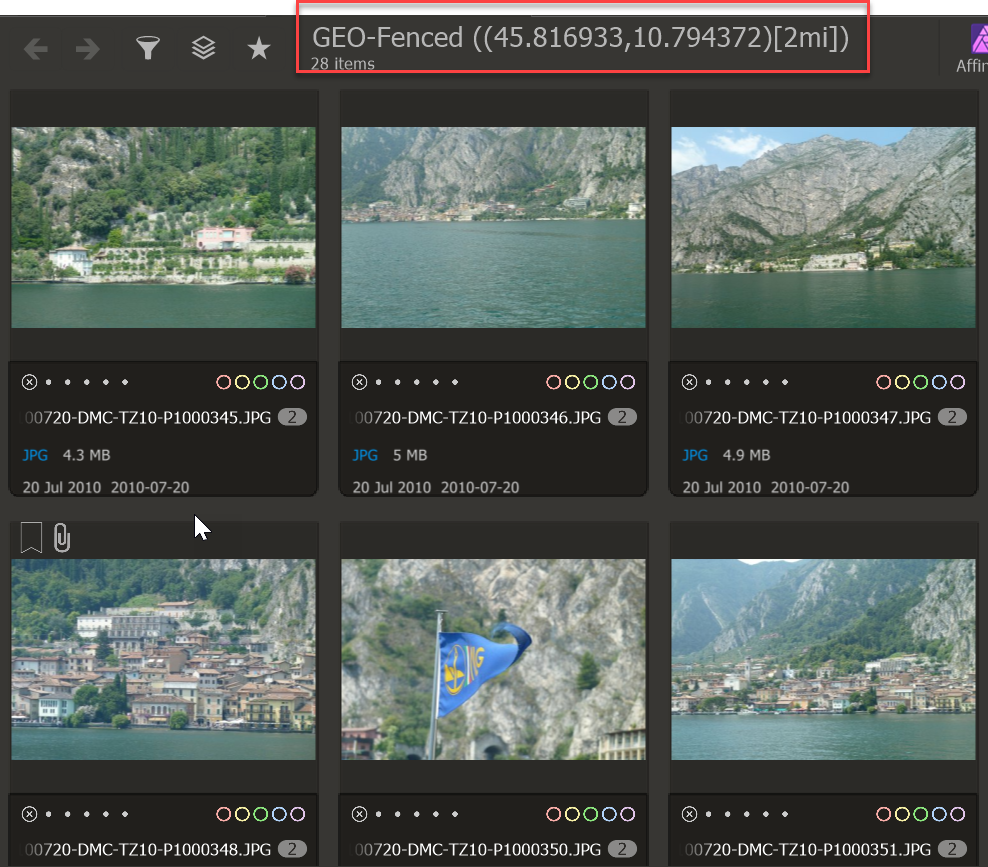Apply green color label to P1000346.JPG
The height and width of the screenshot is (867, 988).
[x=591, y=382]
